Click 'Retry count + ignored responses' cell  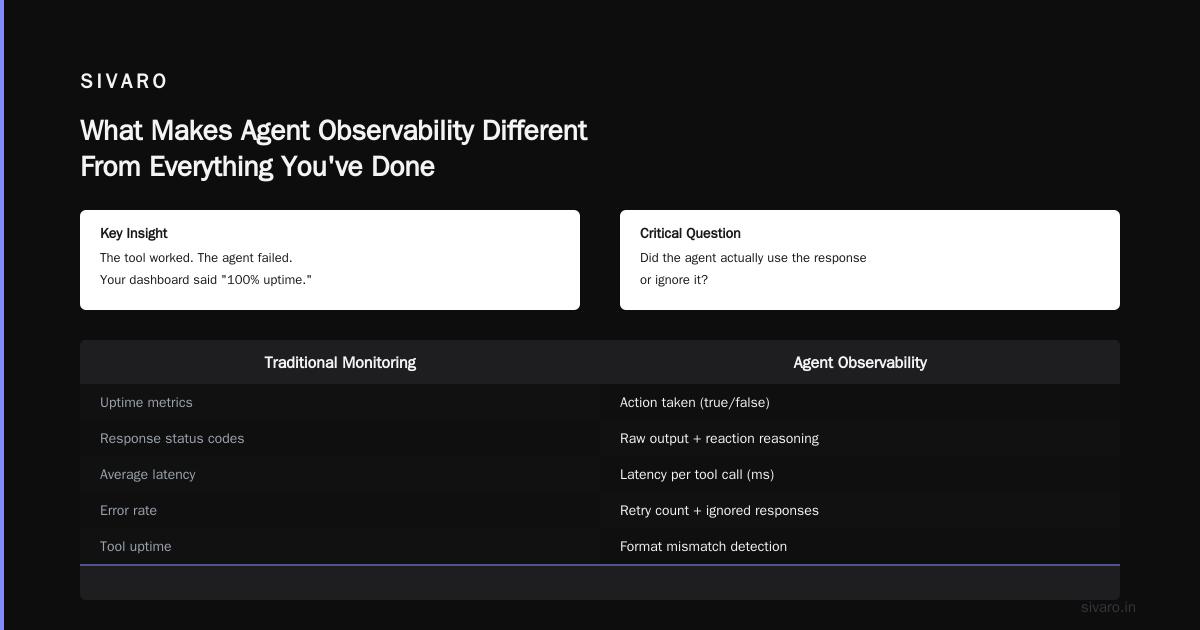[860, 510]
